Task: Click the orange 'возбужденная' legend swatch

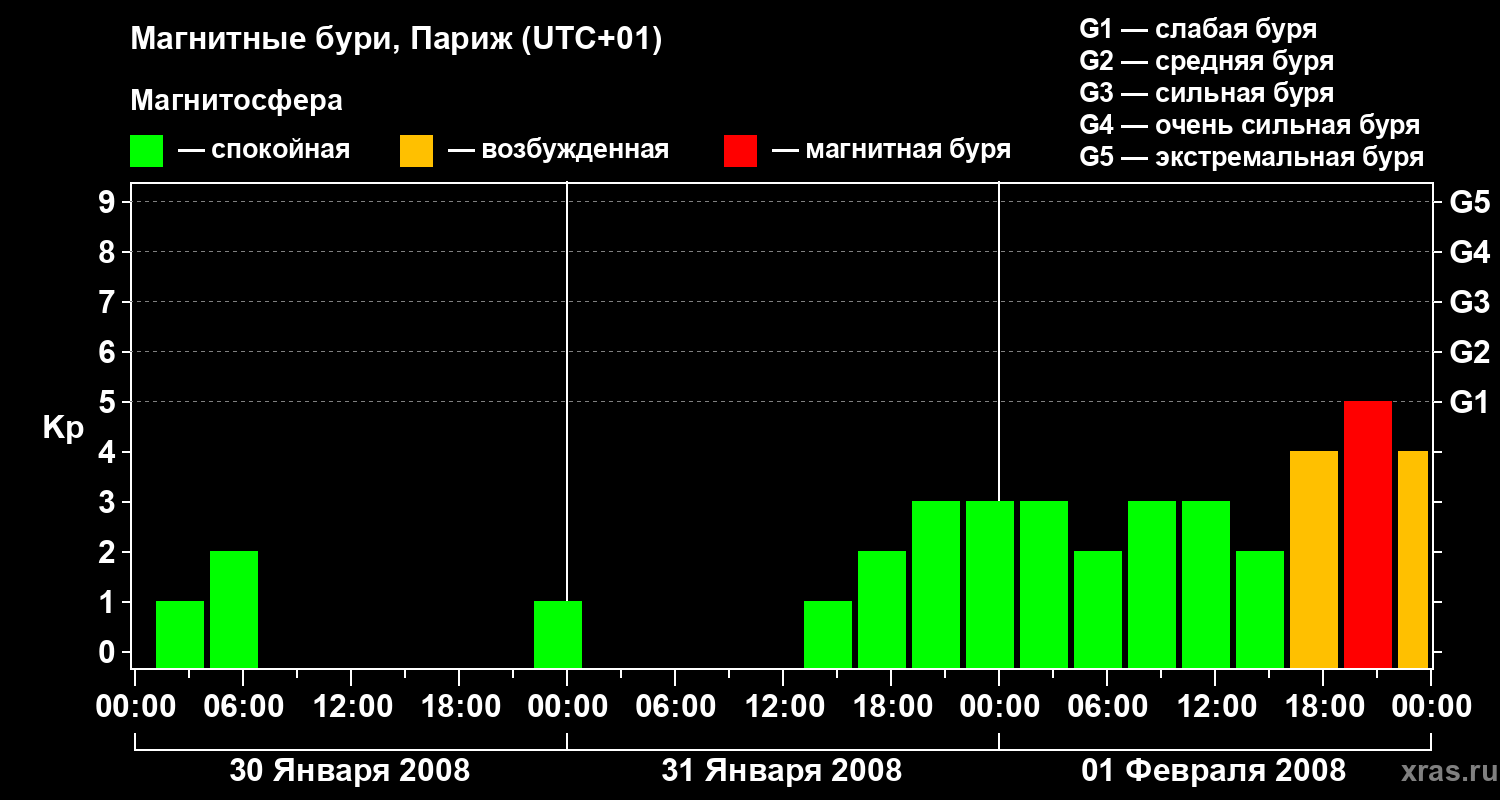Action: (416, 150)
